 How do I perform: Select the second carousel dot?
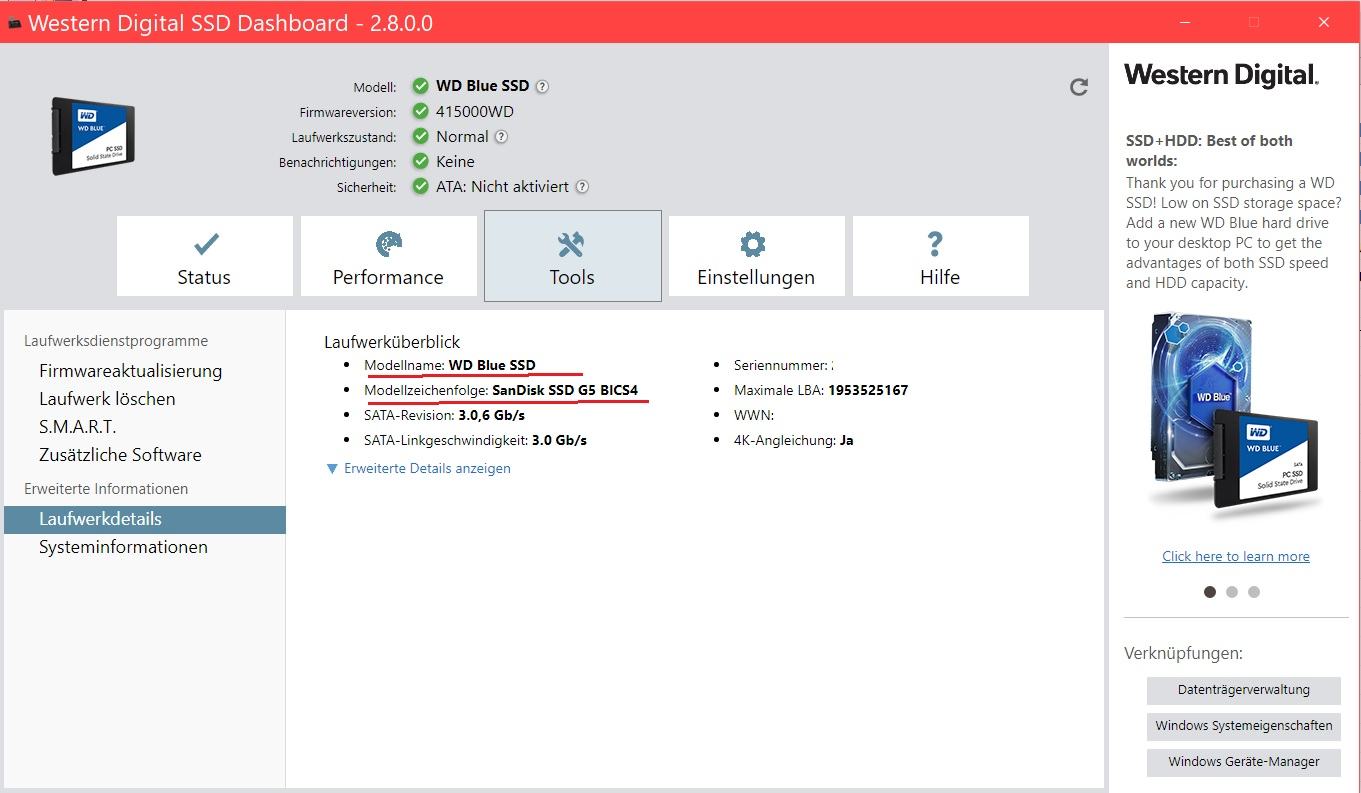[1232, 592]
